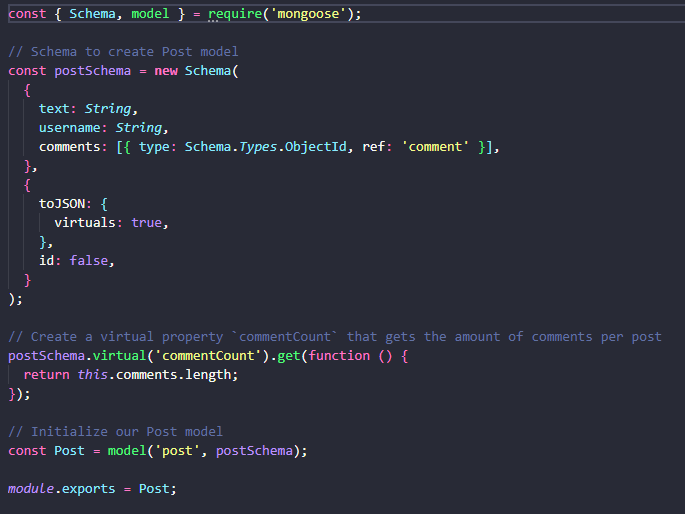Click module in module.exports

31,489
